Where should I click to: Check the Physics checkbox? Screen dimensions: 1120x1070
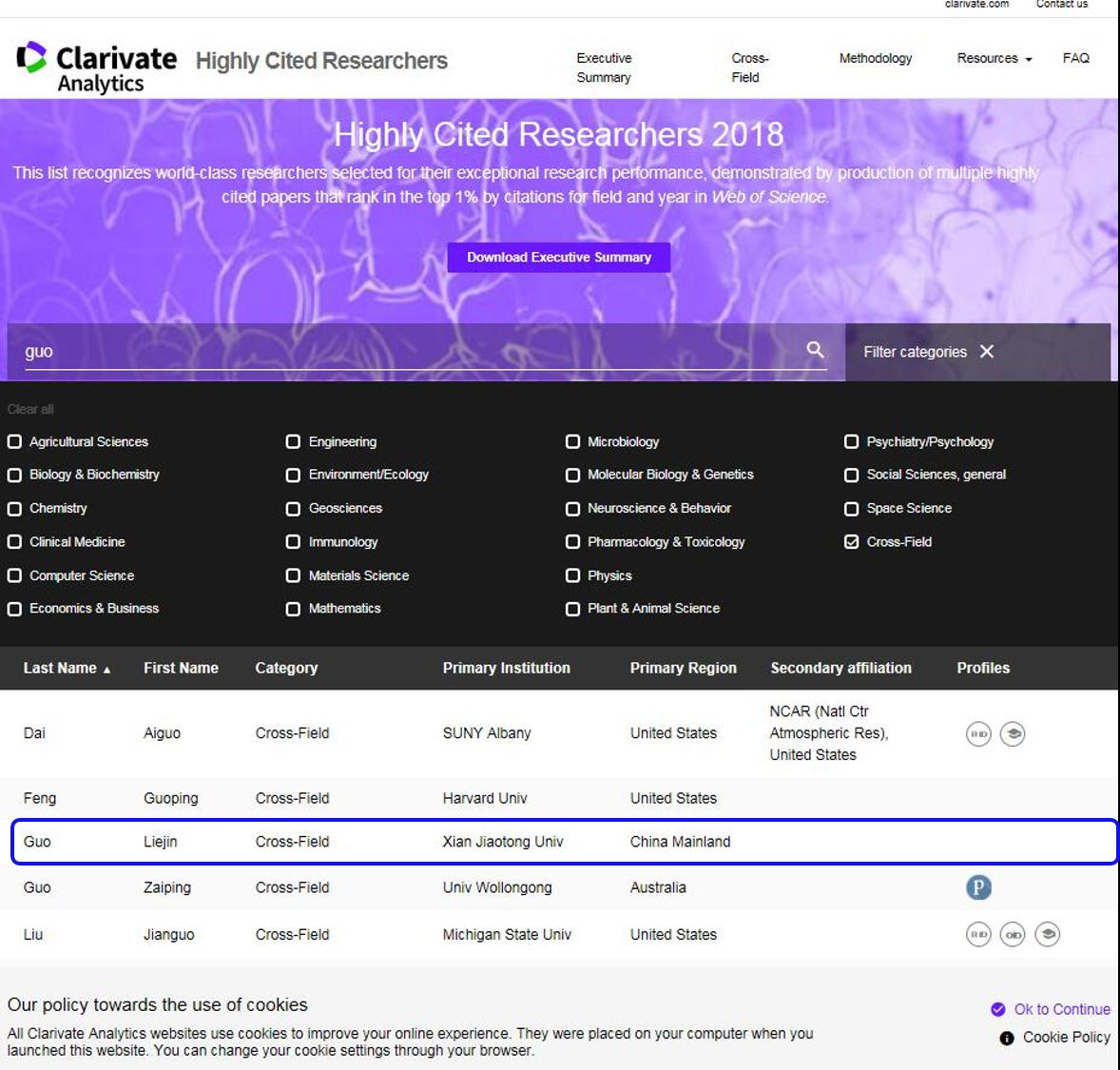point(573,575)
